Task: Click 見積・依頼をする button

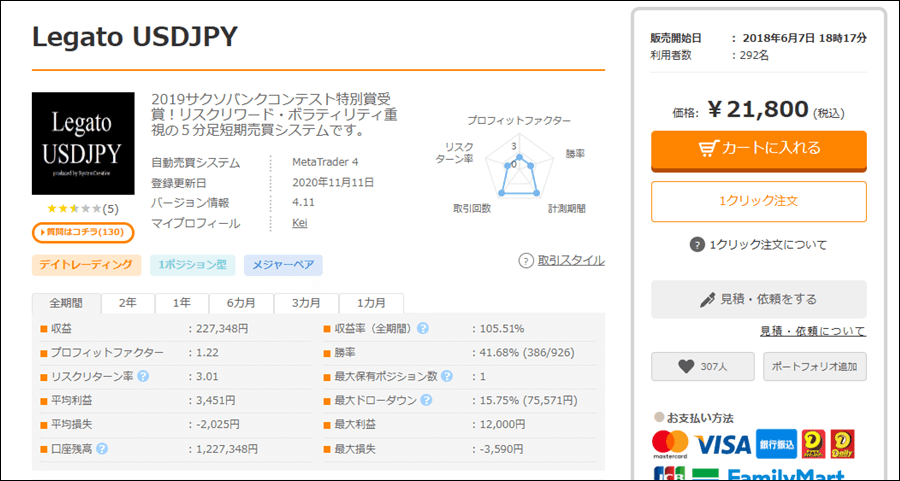Action: point(758,299)
